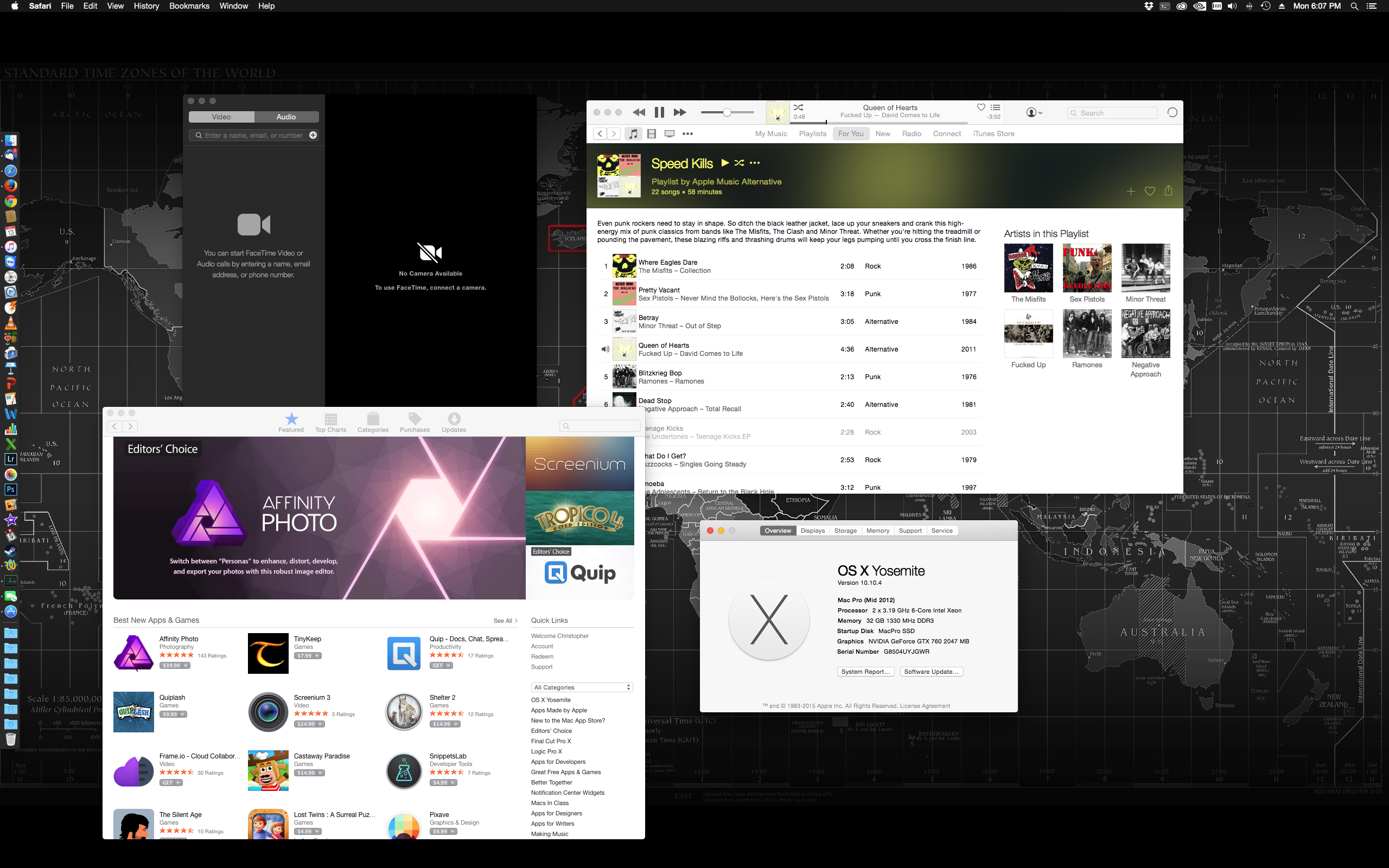Open the Redeem quick link
The height and width of the screenshot is (868, 1389).
coord(543,657)
